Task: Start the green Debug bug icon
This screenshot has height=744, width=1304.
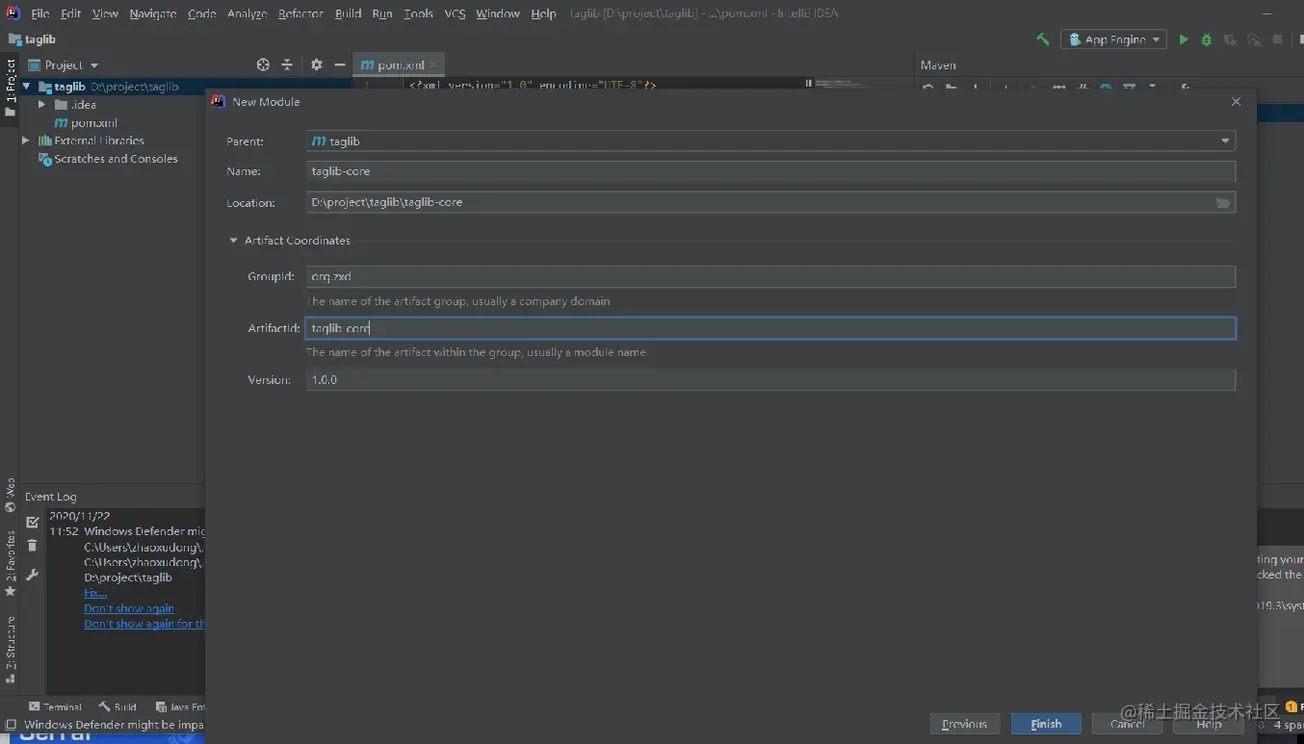Action: (x=1206, y=39)
